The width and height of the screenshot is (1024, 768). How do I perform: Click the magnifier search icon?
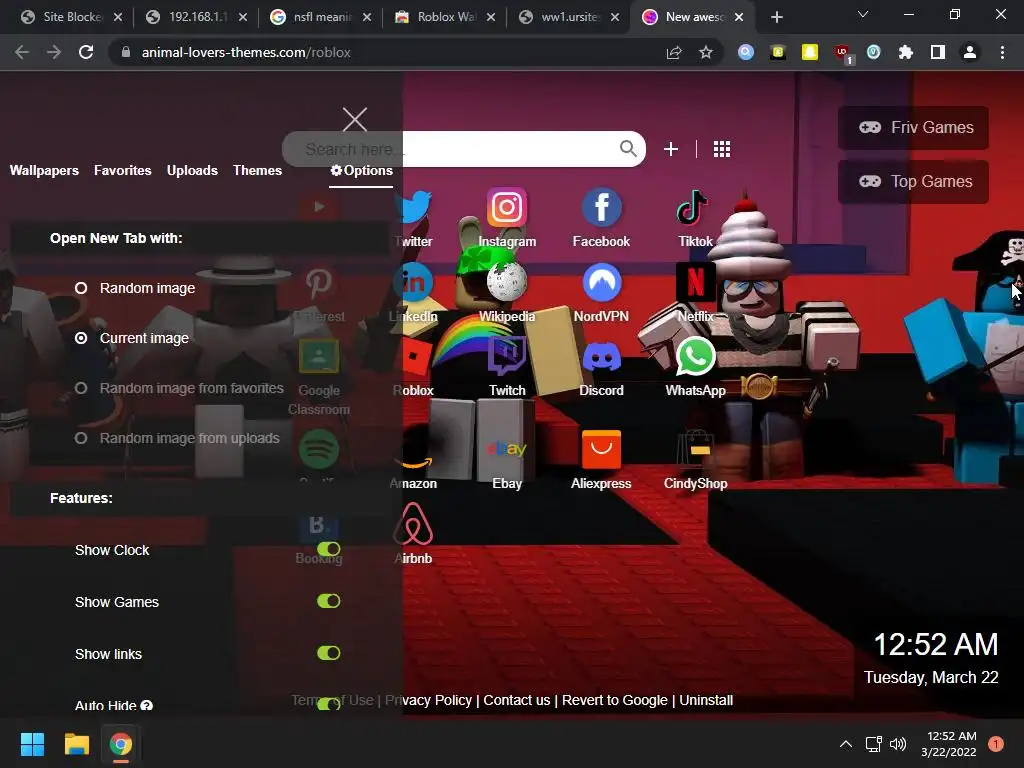pos(628,149)
